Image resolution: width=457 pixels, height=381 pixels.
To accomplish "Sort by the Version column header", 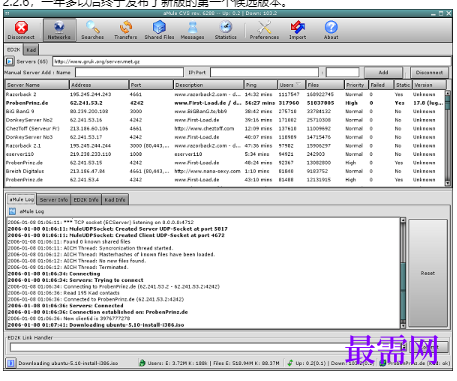I will 429,85.
